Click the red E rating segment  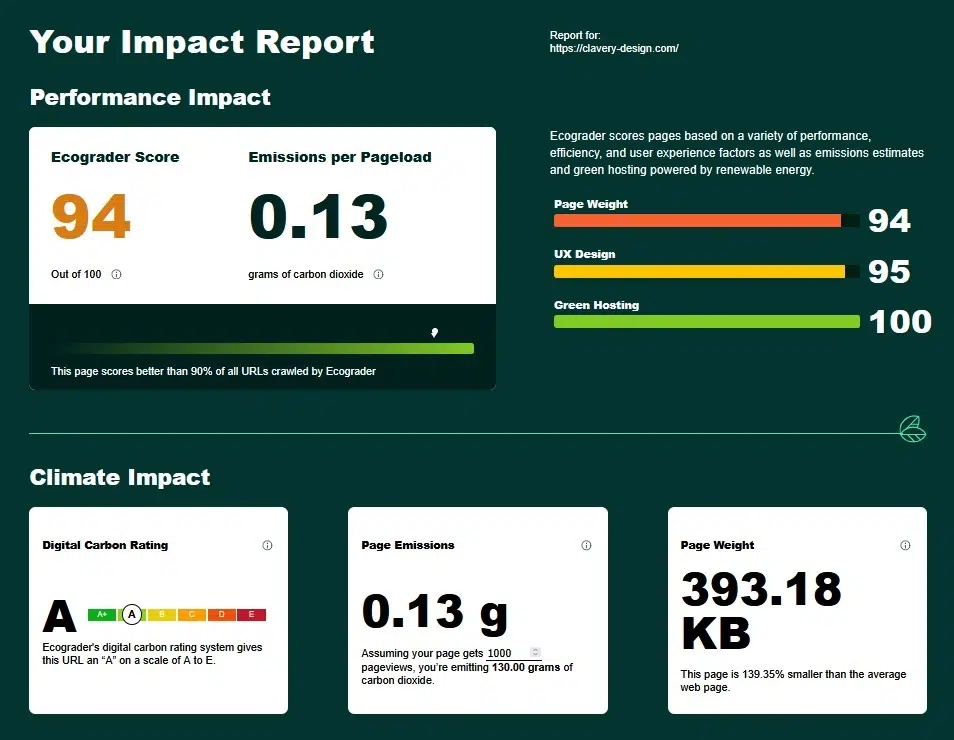point(251,615)
